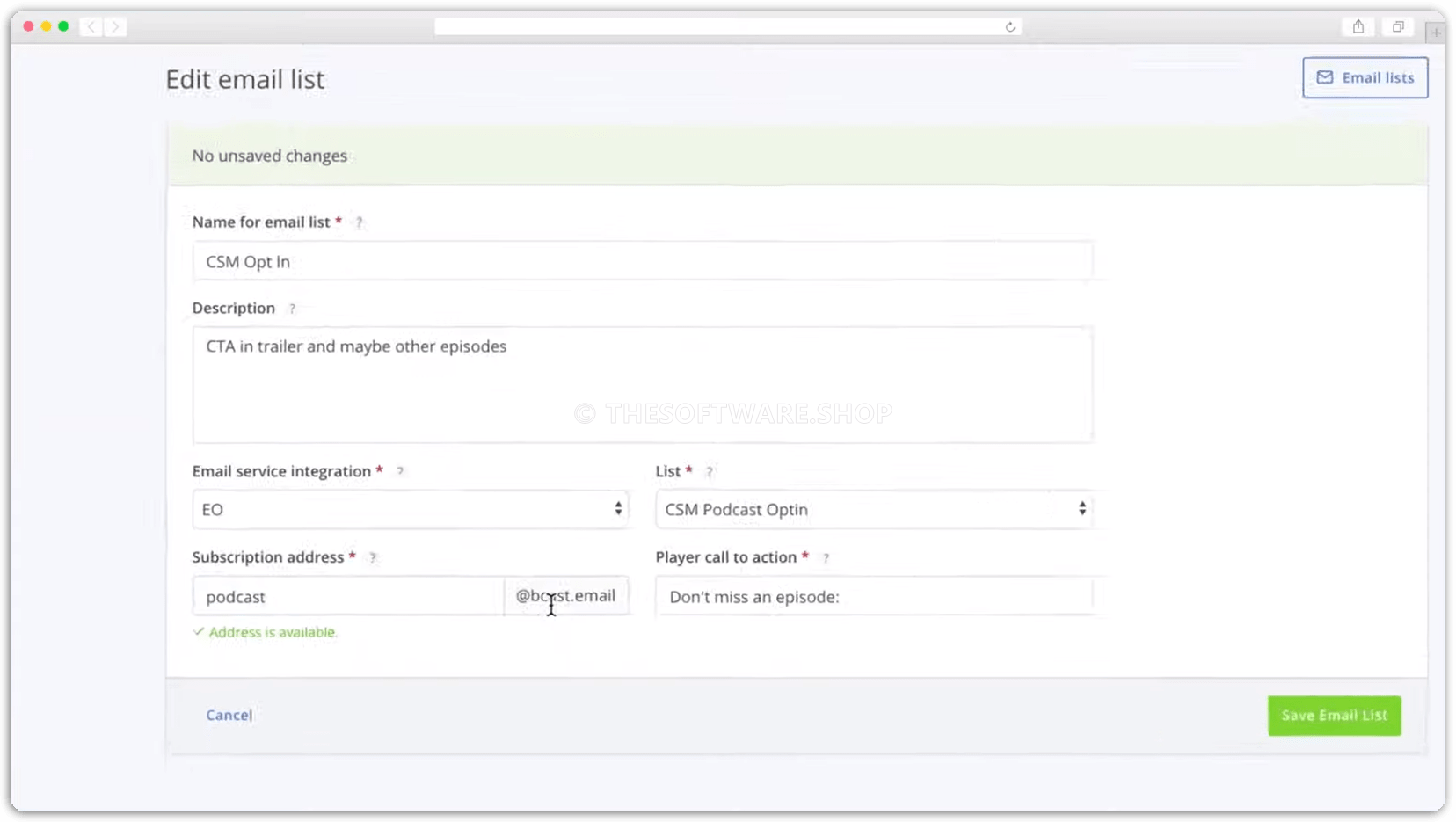Cancel editing the email list
The height and width of the screenshot is (822, 1456).
click(x=228, y=715)
